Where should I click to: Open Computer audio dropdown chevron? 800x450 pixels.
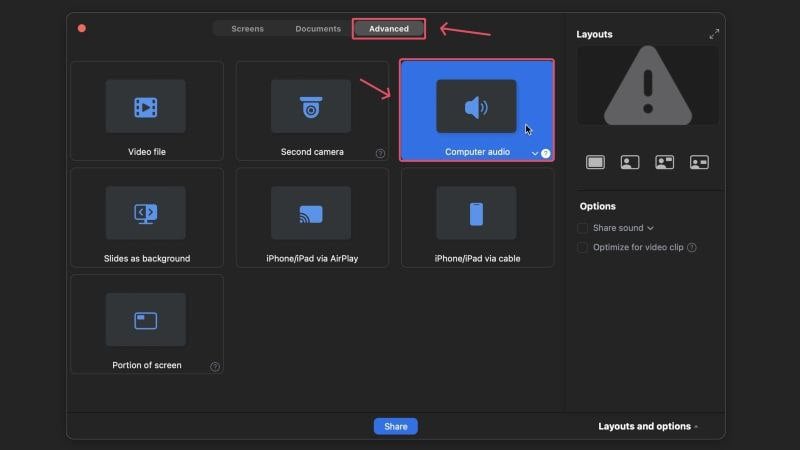point(534,153)
